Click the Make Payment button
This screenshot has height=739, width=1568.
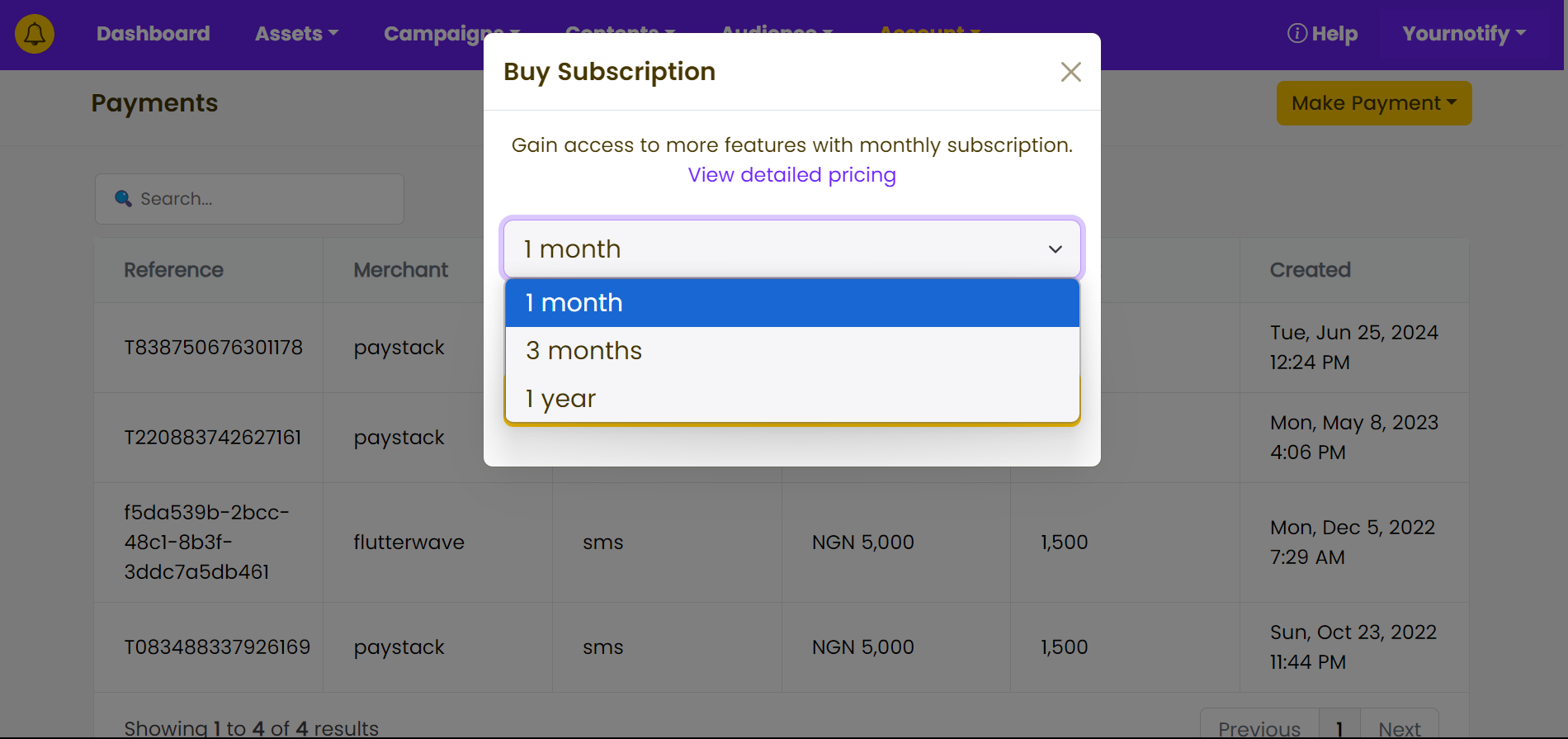(x=1374, y=103)
